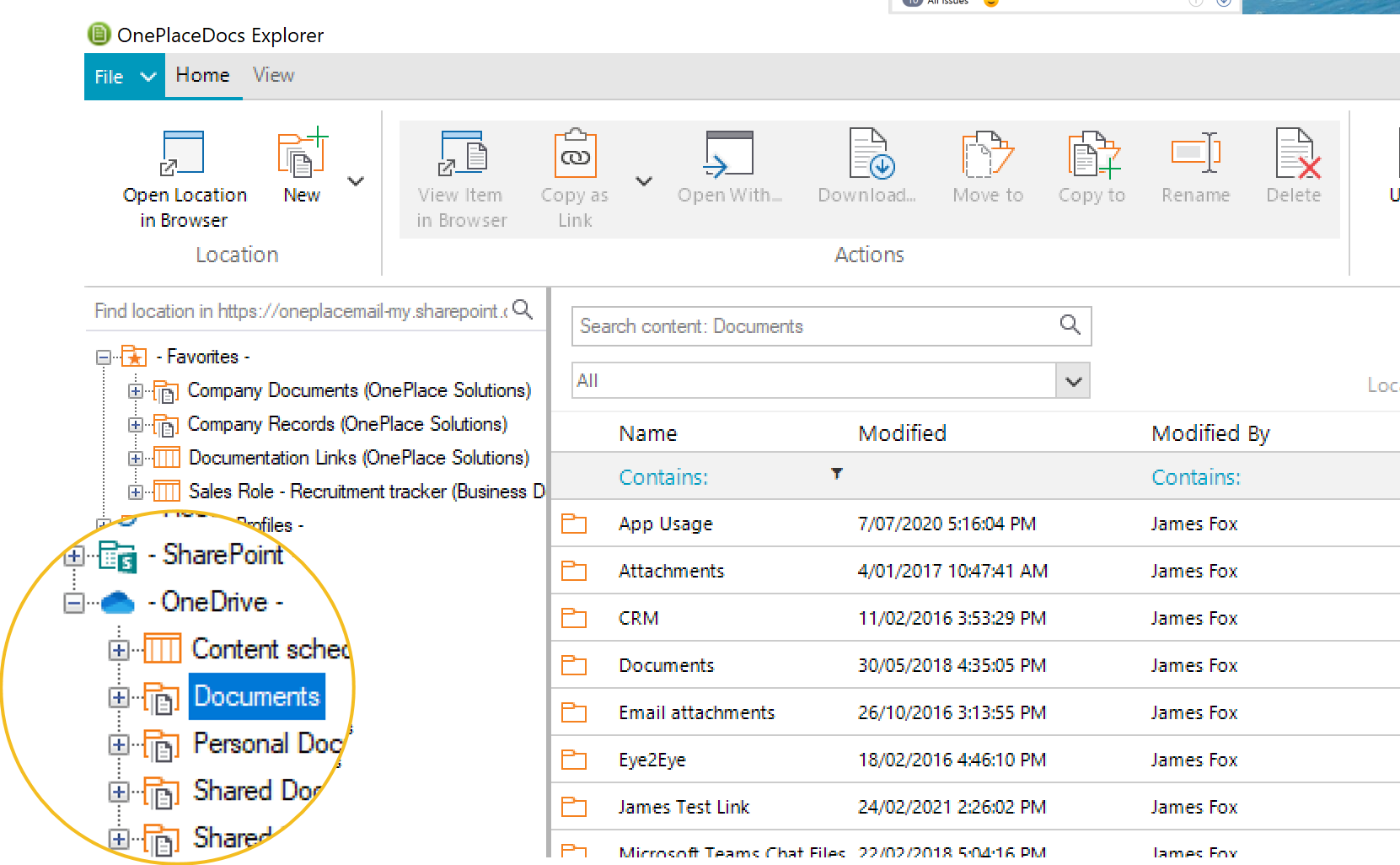This screenshot has width=1400, height=865.
Task: Select the App Usage folder row
Action: 975,524
